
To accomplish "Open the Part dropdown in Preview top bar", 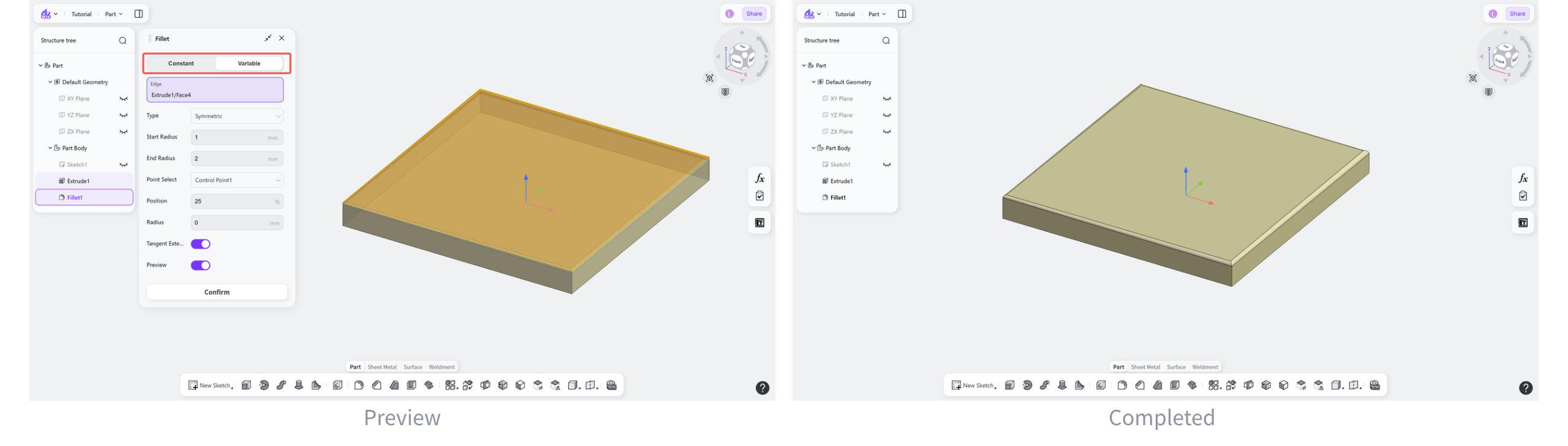I will click(114, 14).
